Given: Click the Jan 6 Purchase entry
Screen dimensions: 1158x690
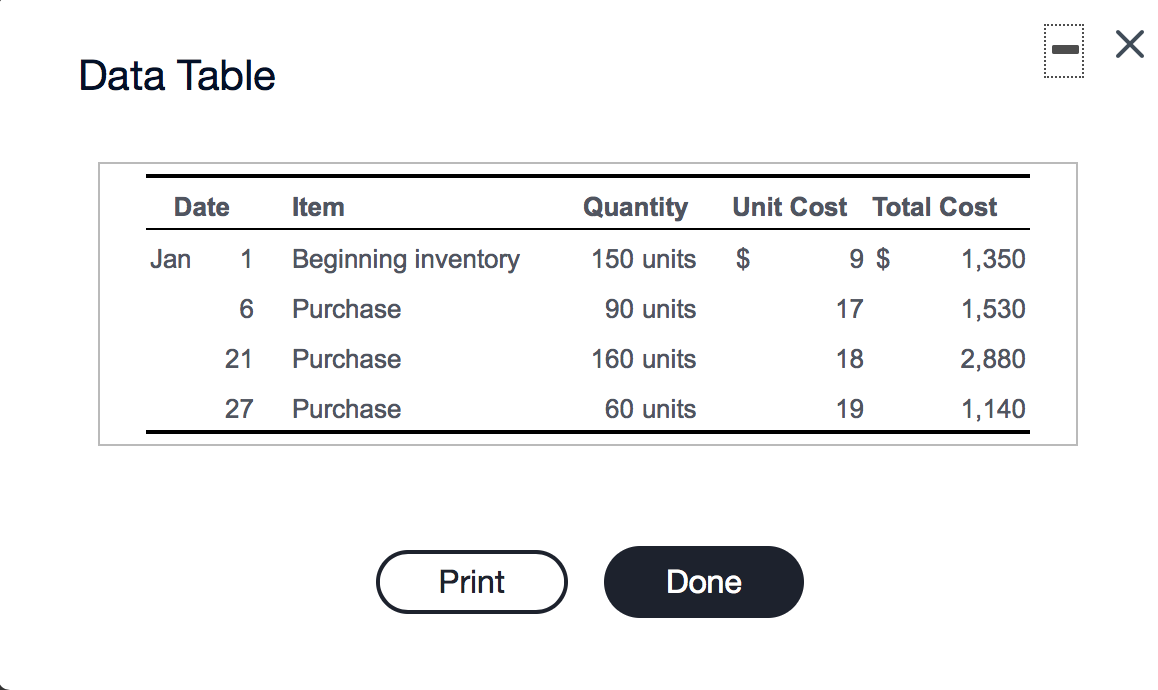Looking at the screenshot, I should coord(346,309).
